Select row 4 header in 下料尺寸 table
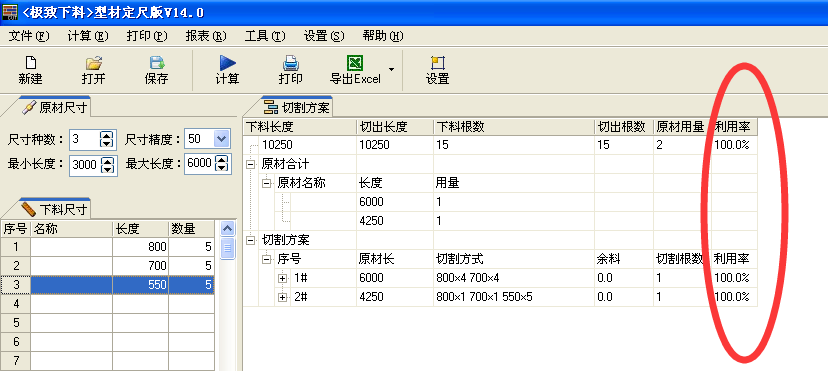 [x=15, y=304]
